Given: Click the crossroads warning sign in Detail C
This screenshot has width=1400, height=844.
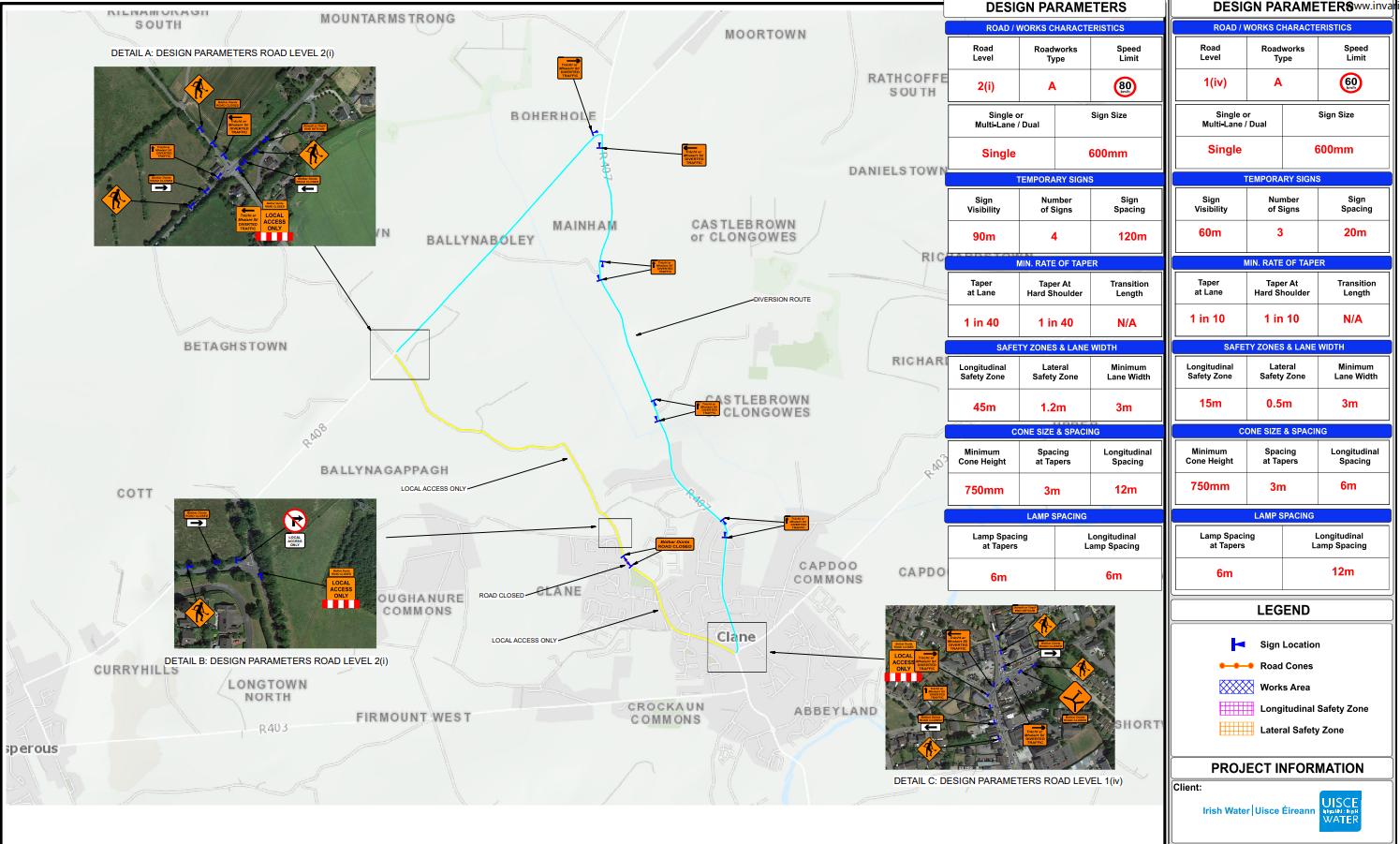Looking at the screenshot, I should click(1074, 698).
